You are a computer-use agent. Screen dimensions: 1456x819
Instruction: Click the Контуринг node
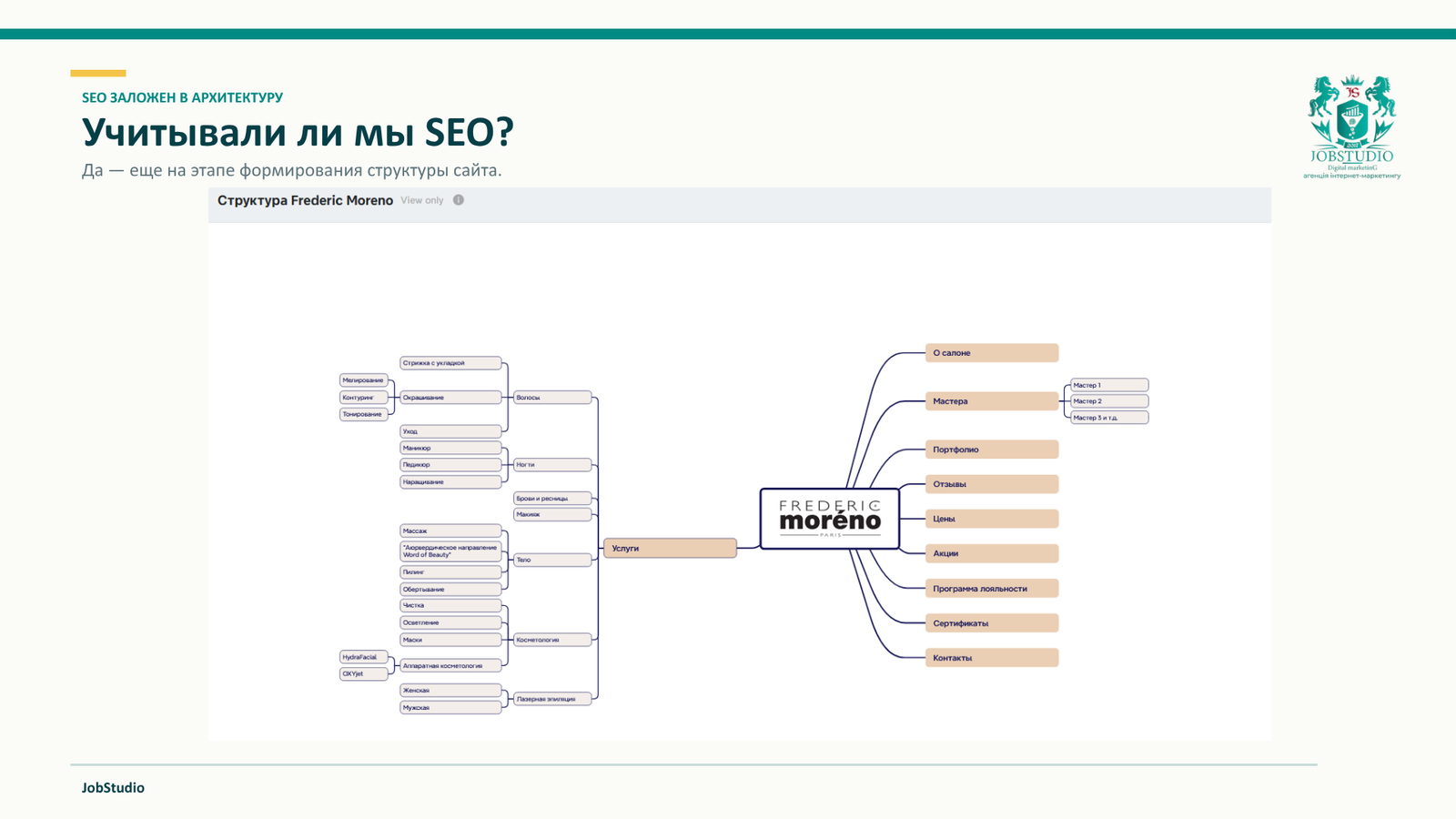pyautogui.click(x=364, y=398)
